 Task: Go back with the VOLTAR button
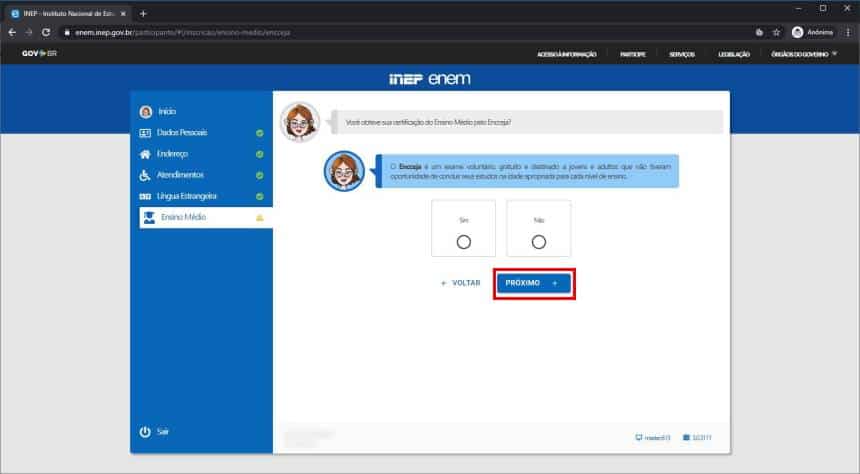pyautogui.click(x=461, y=283)
